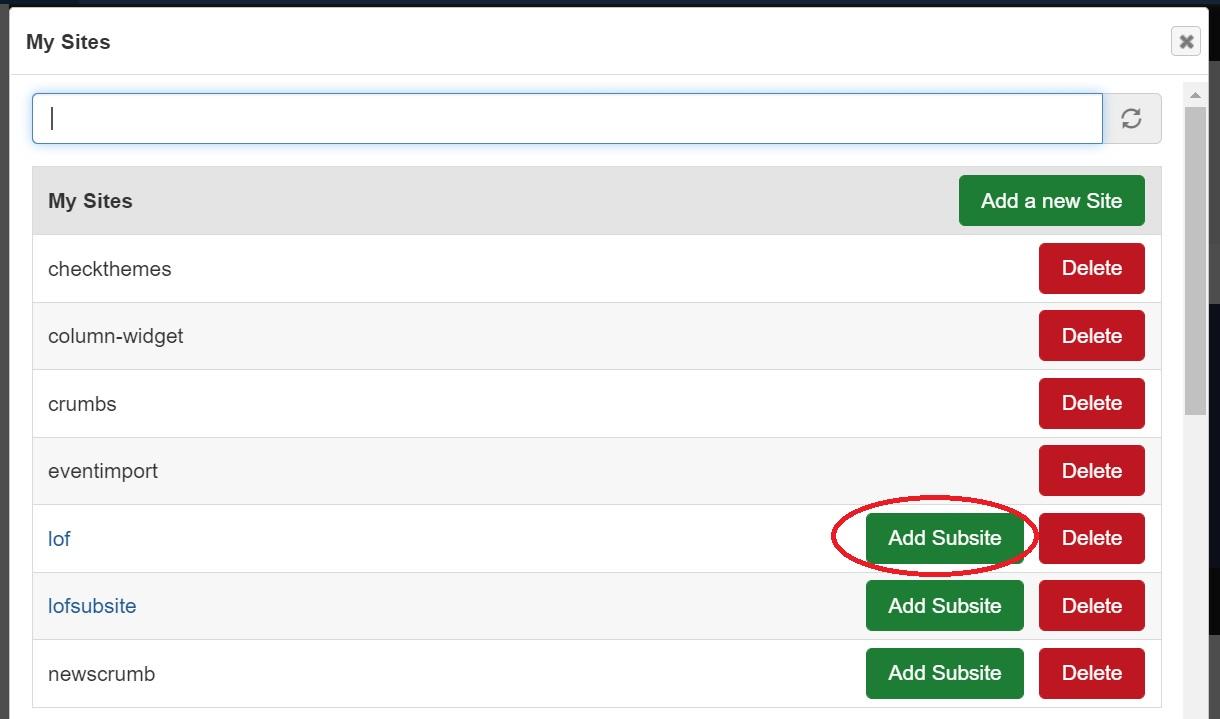Select the crumbs row text

(x=82, y=404)
